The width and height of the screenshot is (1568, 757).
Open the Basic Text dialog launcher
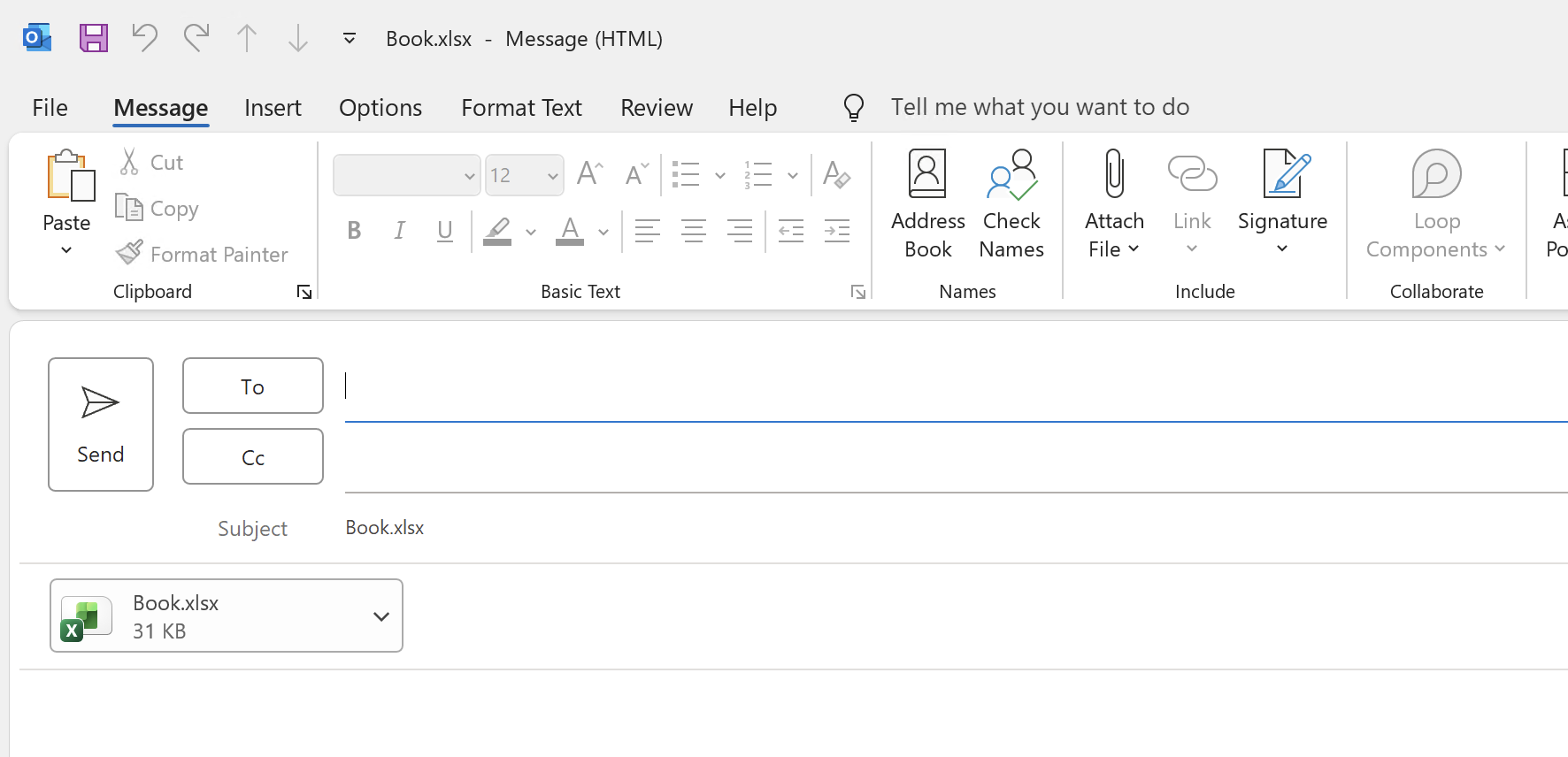pyautogui.click(x=858, y=292)
